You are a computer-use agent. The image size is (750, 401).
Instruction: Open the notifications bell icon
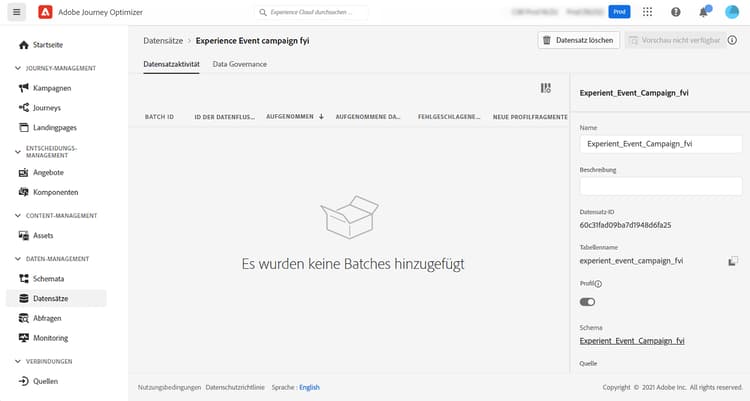pyautogui.click(x=704, y=12)
